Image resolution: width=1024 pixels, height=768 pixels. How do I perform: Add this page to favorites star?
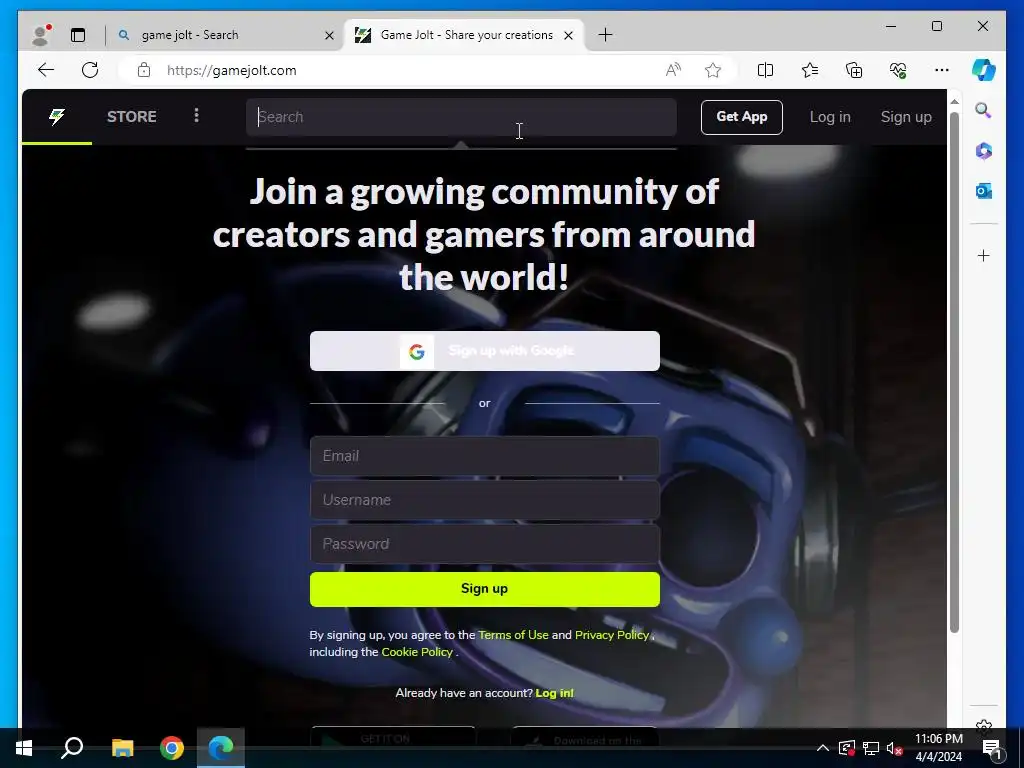(713, 70)
